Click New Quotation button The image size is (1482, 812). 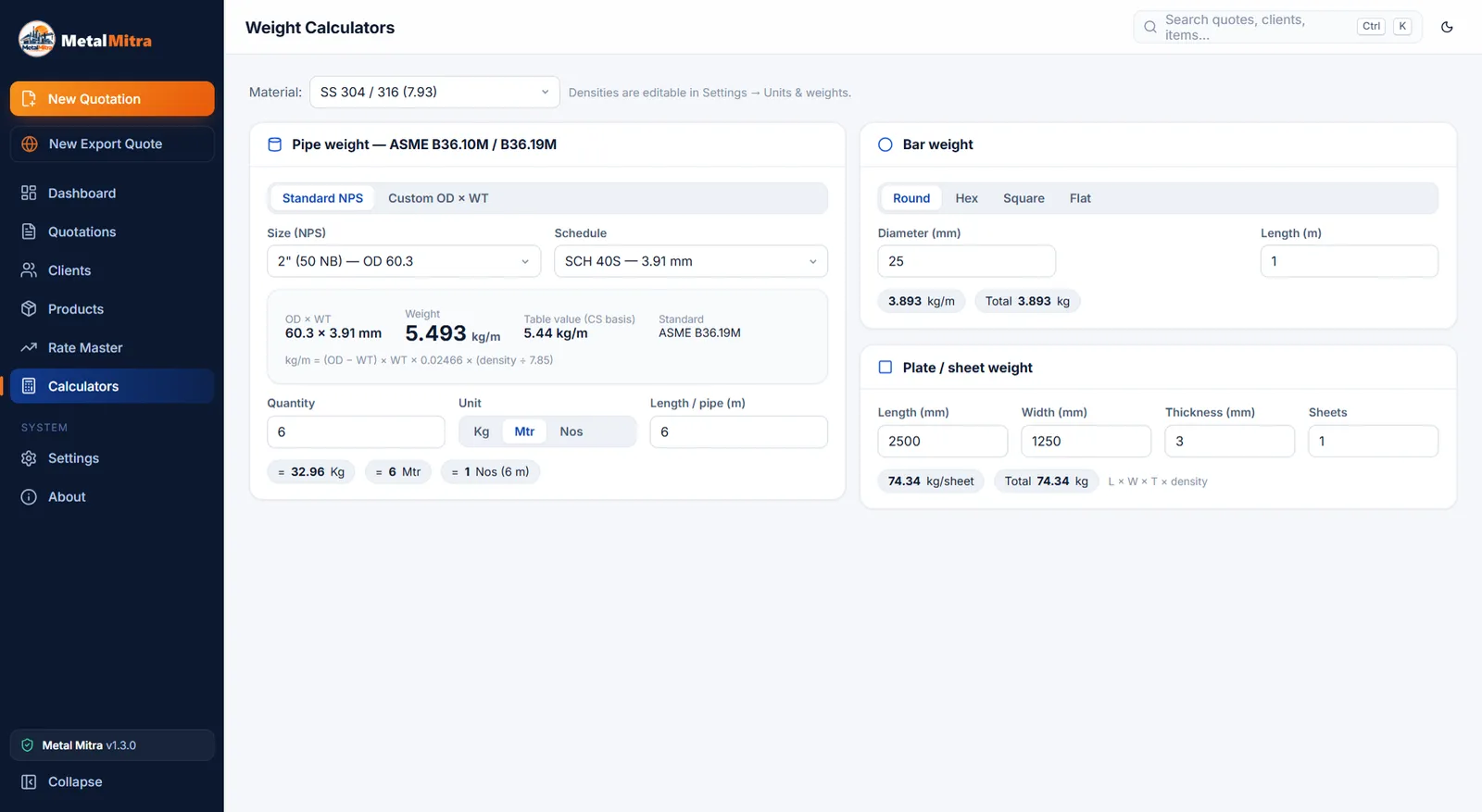[112, 98]
